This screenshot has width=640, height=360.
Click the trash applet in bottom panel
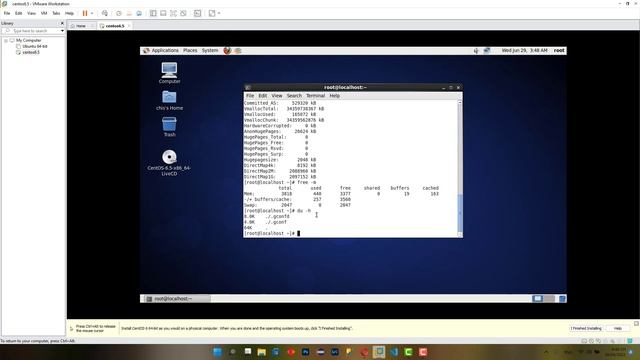pyautogui.click(x=562, y=299)
